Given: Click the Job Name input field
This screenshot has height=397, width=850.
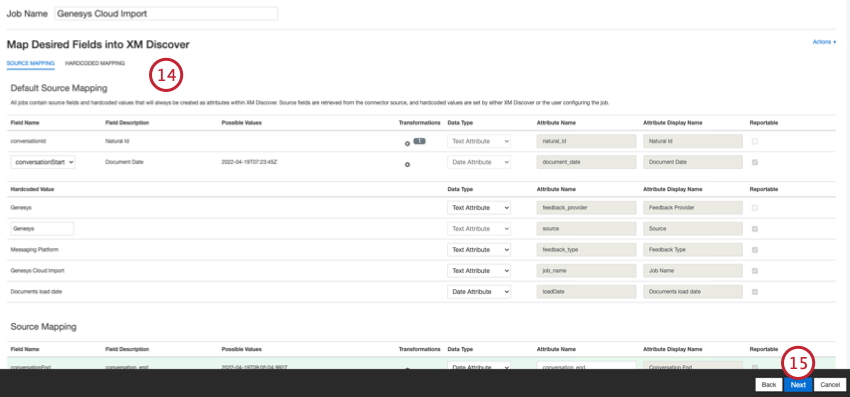Looking at the screenshot, I should tap(166, 14).
